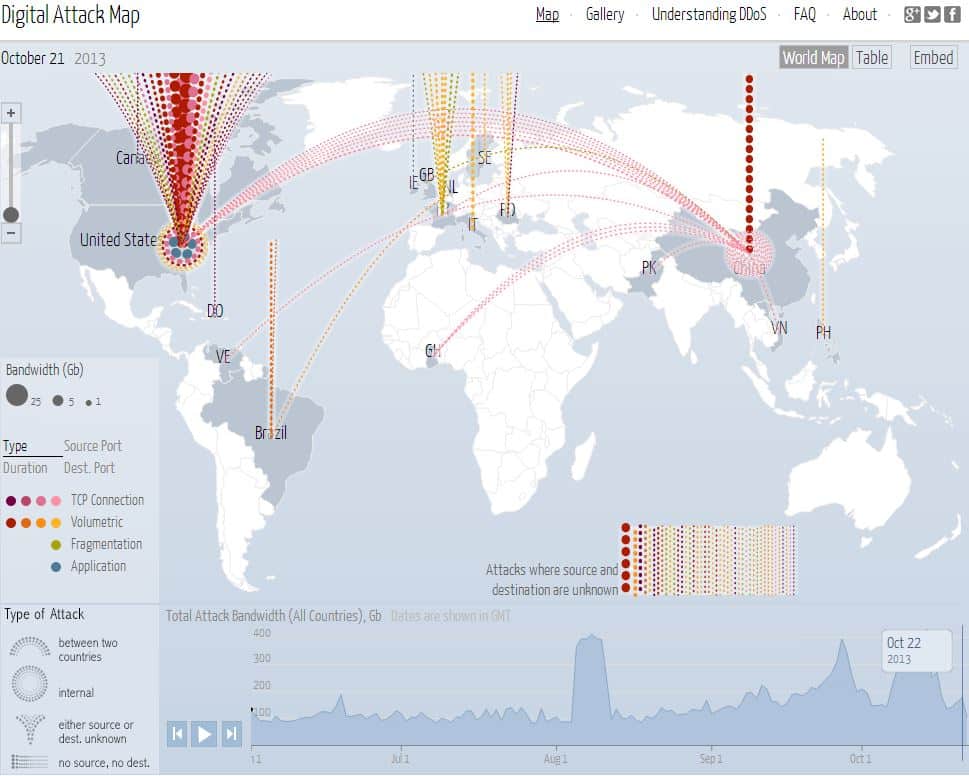Click the Oct 22 2013 timeline tooltip
This screenshot has height=776, width=969.
[917, 650]
